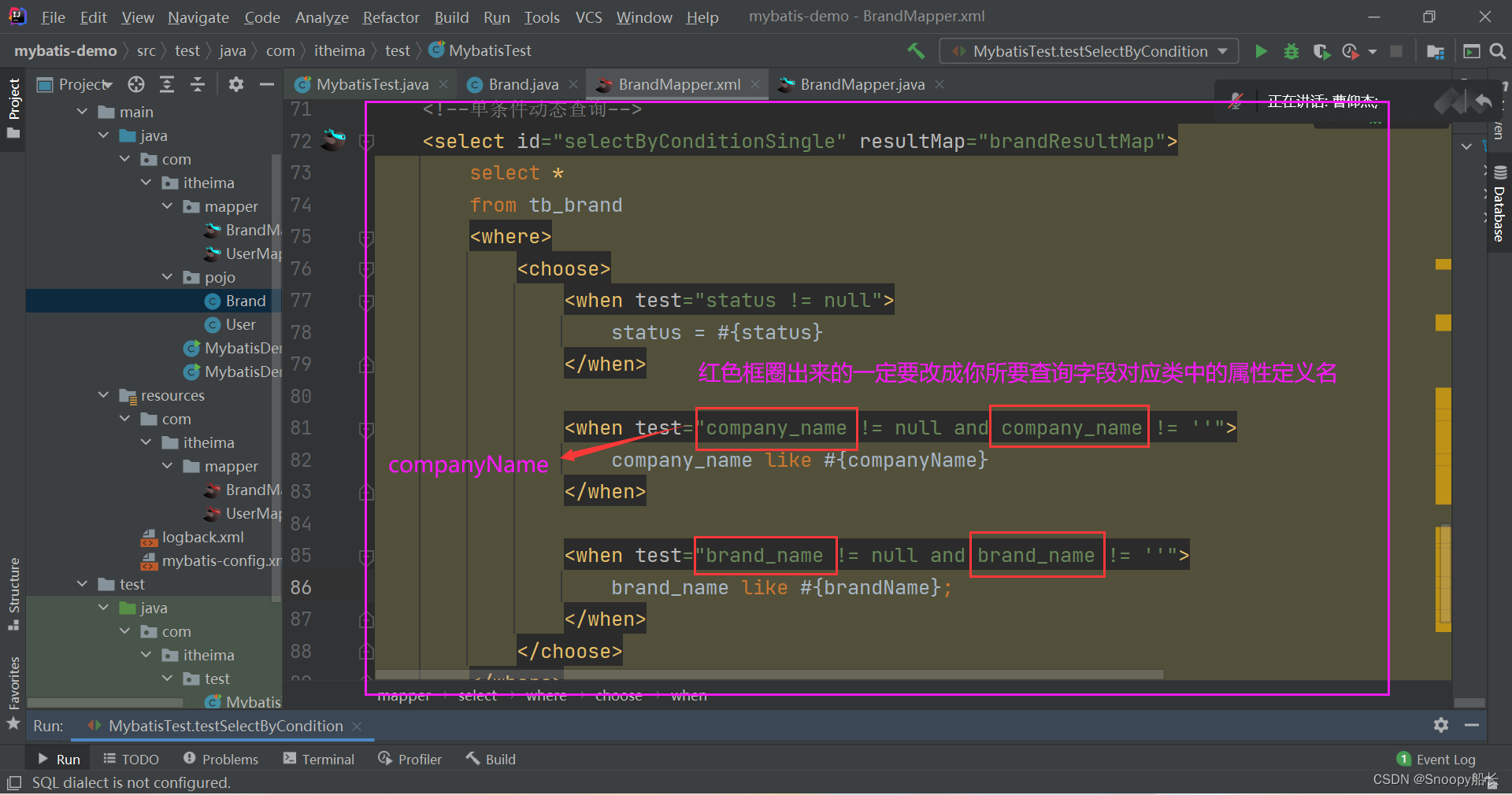Click the Run tool window button

pyautogui.click(x=60, y=760)
